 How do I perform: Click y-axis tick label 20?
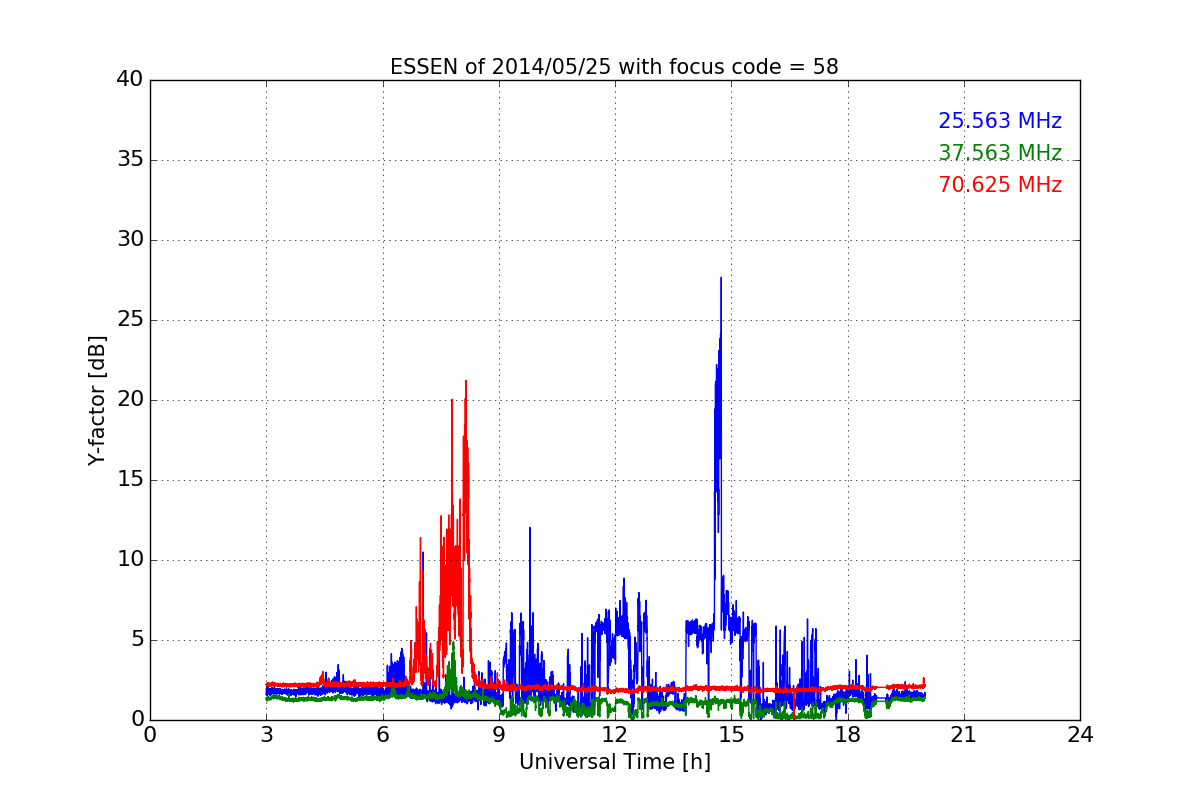pyautogui.click(x=130, y=400)
